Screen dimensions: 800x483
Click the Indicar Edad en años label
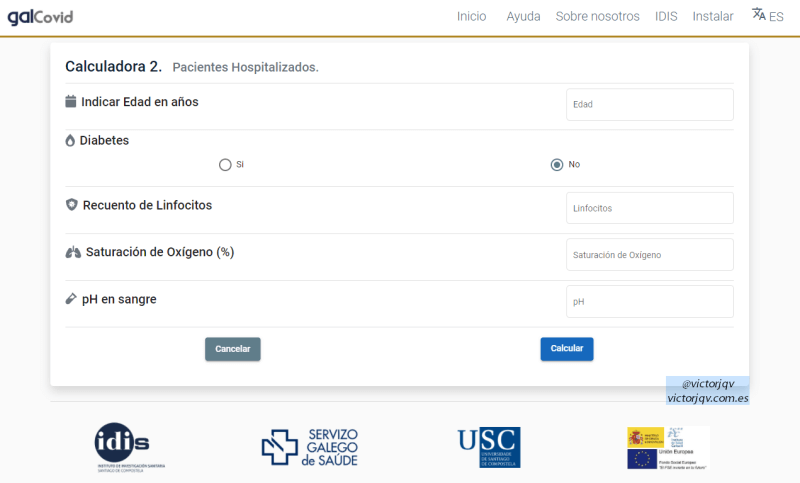pyautogui.click(x=140, y=102)
